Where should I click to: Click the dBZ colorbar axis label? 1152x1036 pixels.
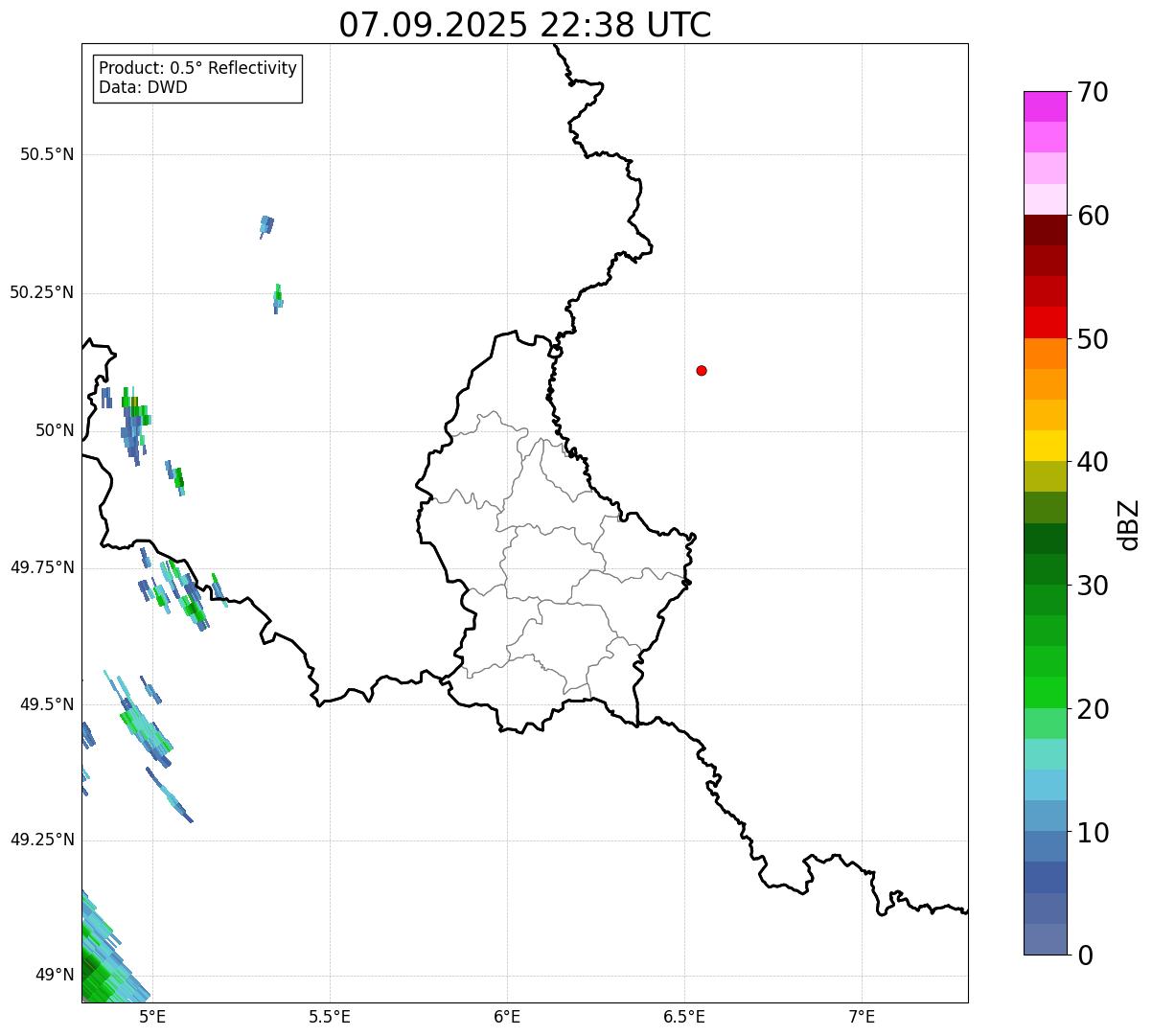tap(1129, 524)
